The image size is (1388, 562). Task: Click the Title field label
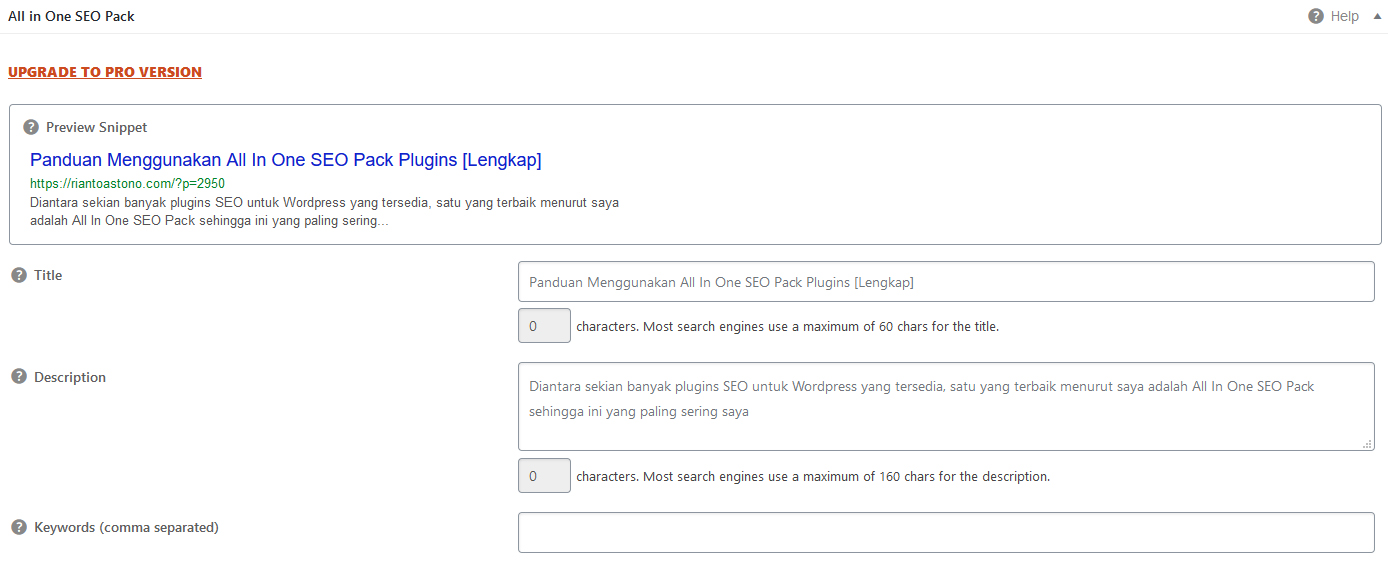[48, 275]
